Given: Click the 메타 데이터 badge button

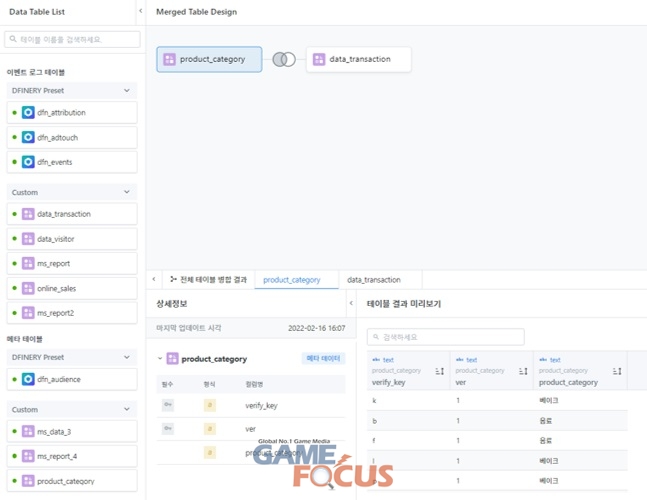Looking at the screenshot, I should (x=323, y=358).
